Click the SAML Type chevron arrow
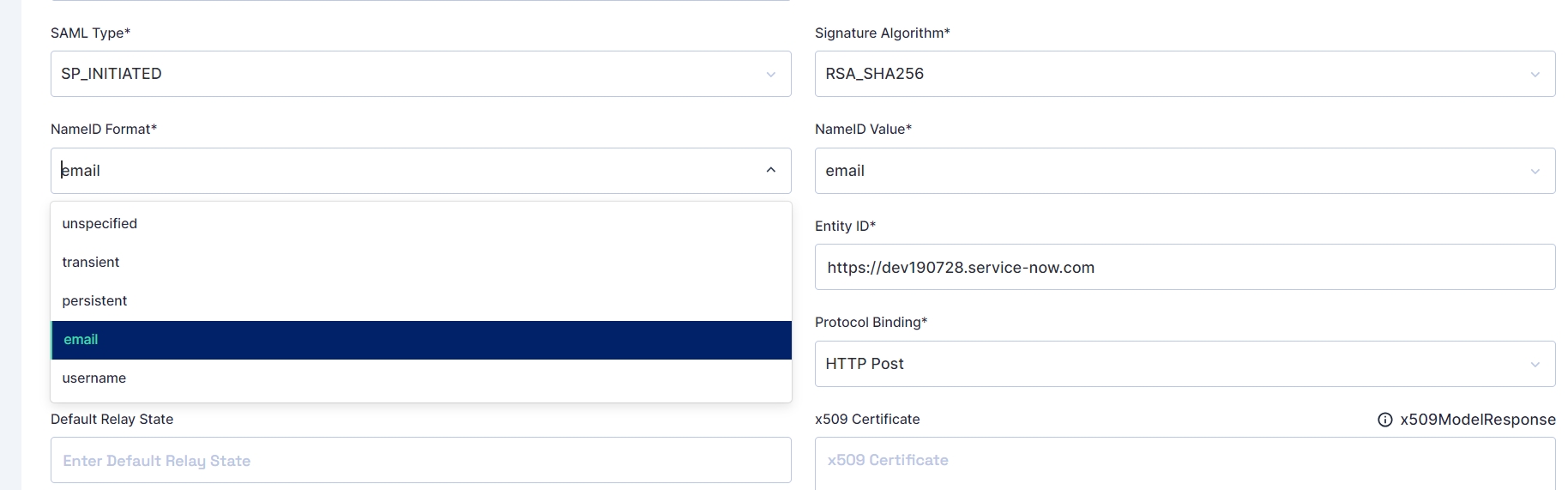The width and height of the screenshot is (1568, 490). 770,75
